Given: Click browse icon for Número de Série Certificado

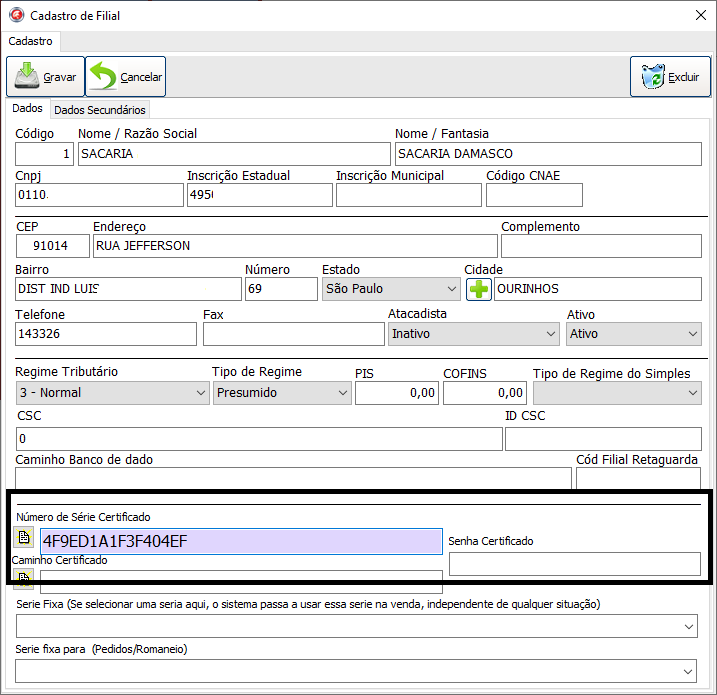Looking at the screenshot, I should [25, 538].
